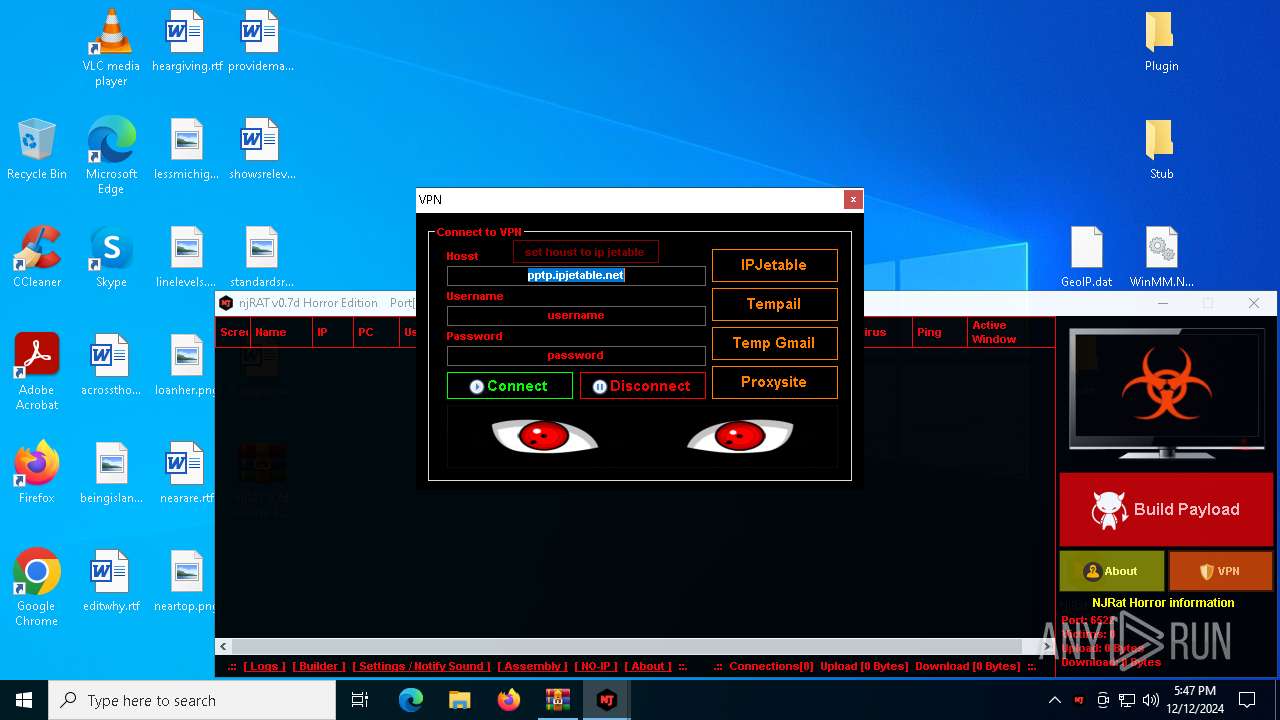Launch Google Chrome desktop shortcut

(37, 587)
